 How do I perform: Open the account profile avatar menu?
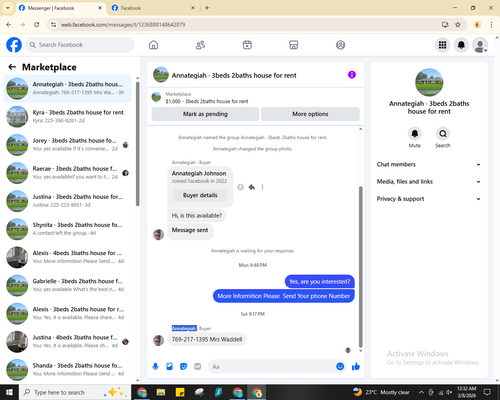click(x=480, y=45)
